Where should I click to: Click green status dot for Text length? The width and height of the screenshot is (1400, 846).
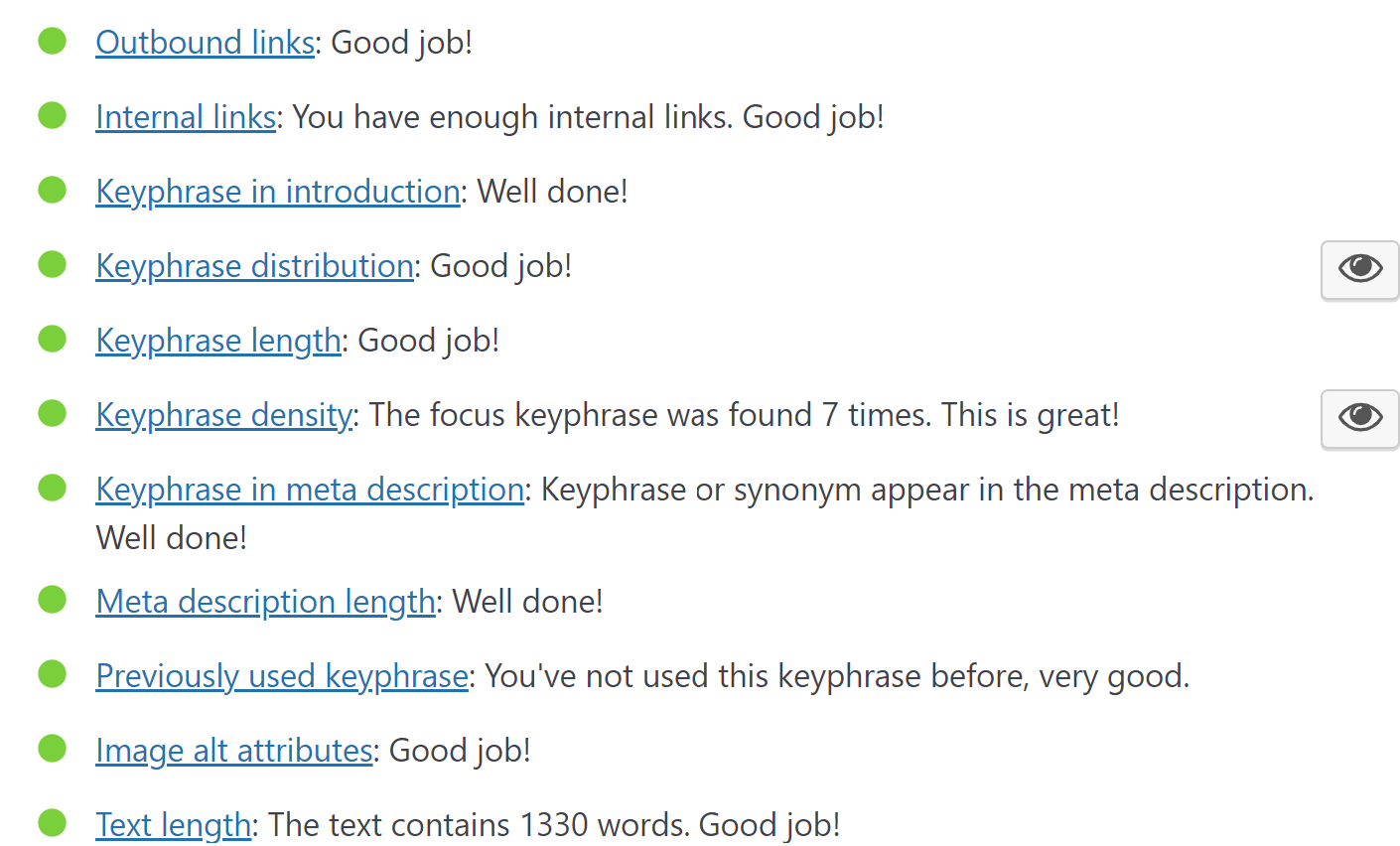[x=52, y=824]
